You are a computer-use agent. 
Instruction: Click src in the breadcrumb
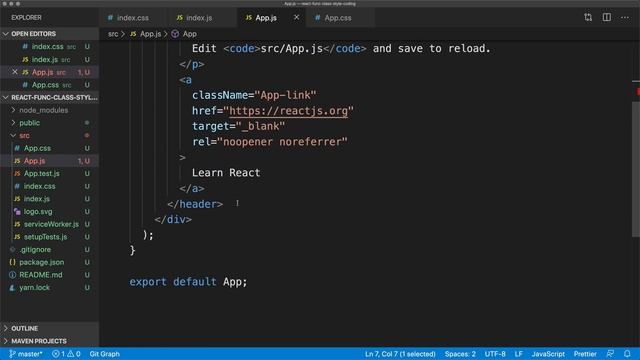click(113, 34)
